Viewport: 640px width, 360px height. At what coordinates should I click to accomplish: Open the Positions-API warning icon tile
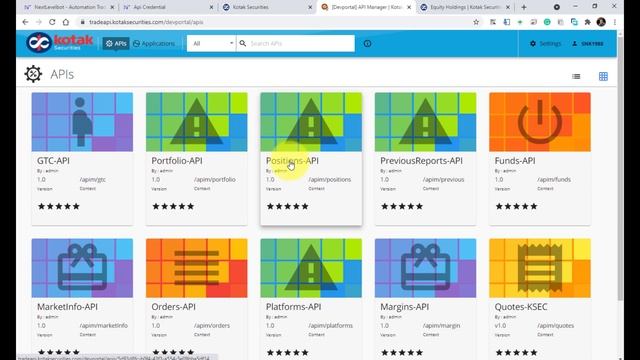311,122
